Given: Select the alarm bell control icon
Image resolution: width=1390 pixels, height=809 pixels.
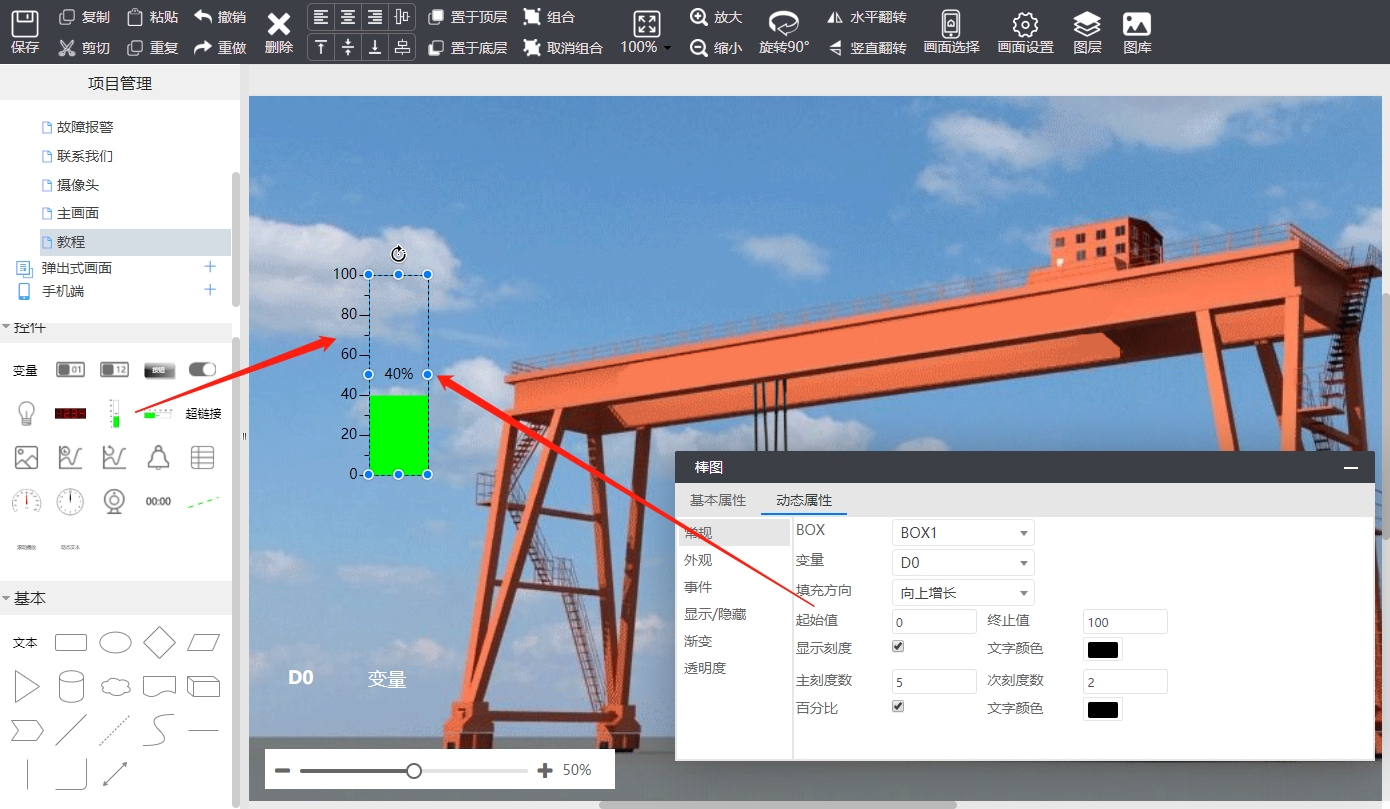Looking at the screenshot, I should [x=158, y=457].
